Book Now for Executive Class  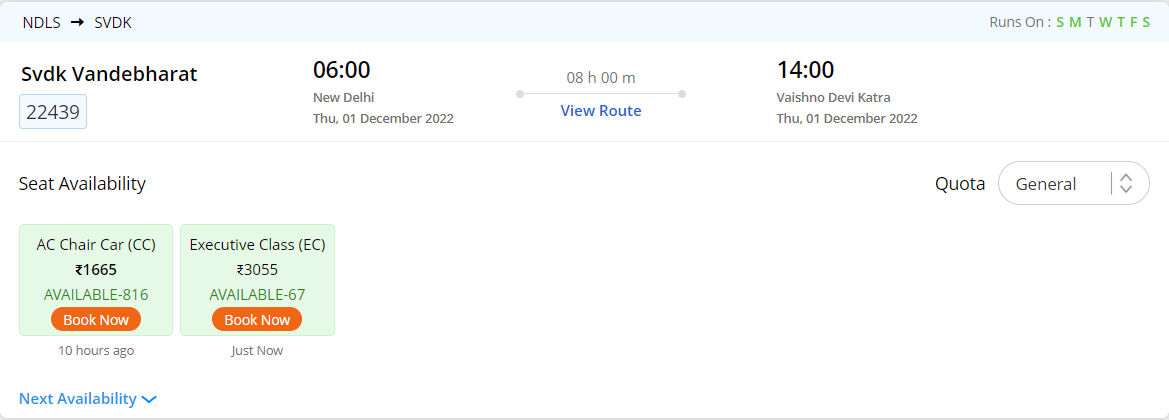257,320
